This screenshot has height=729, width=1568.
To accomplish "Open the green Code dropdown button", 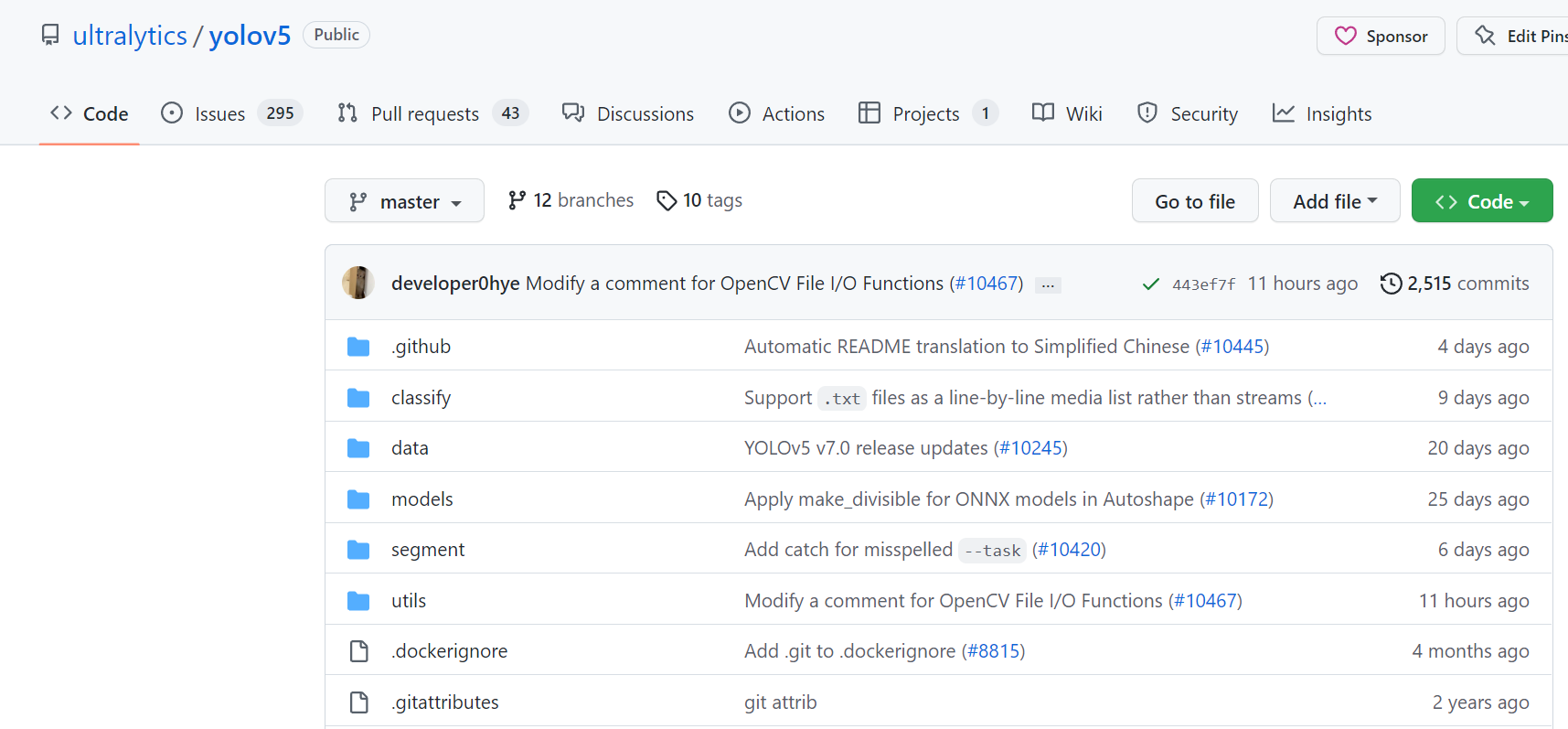I will pos(1482,200).
